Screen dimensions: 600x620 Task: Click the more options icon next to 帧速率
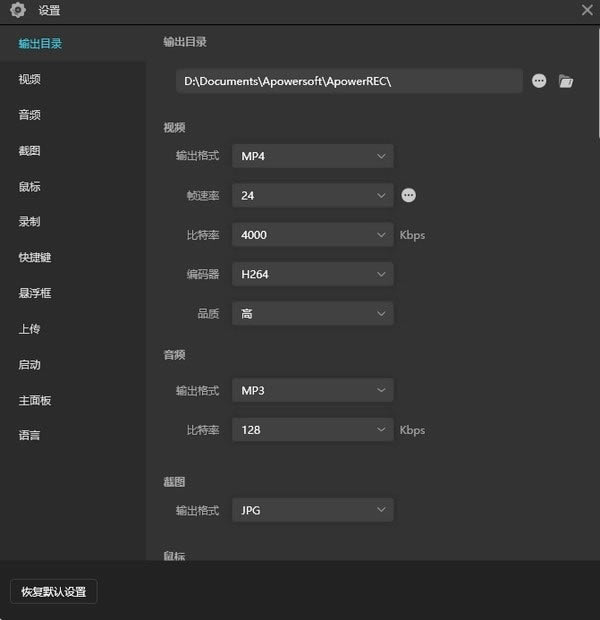408,195
